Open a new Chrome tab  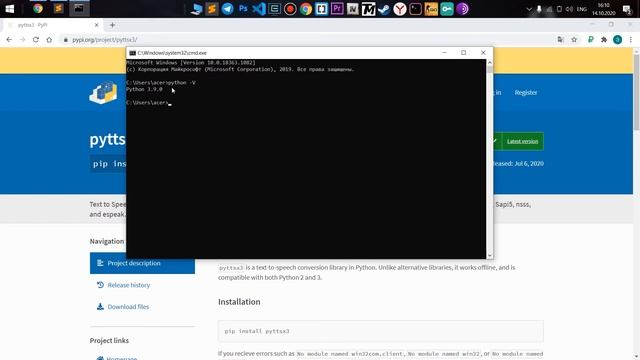coord(112,25)
